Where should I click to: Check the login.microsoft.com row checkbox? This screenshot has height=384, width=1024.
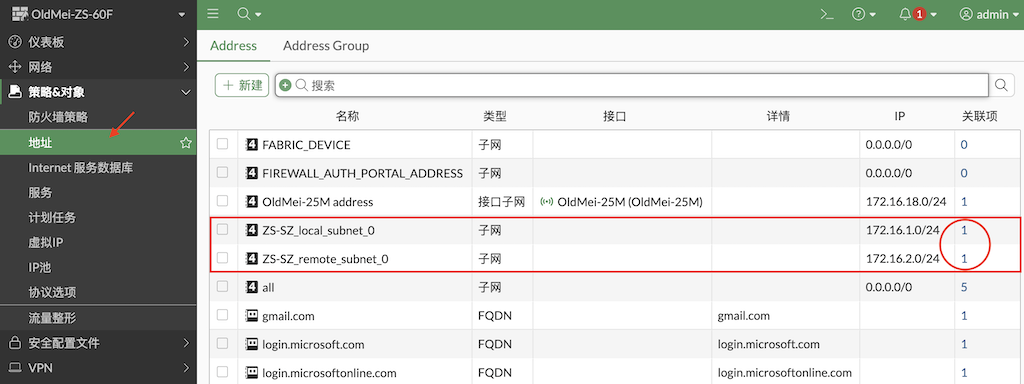[223, 344]
